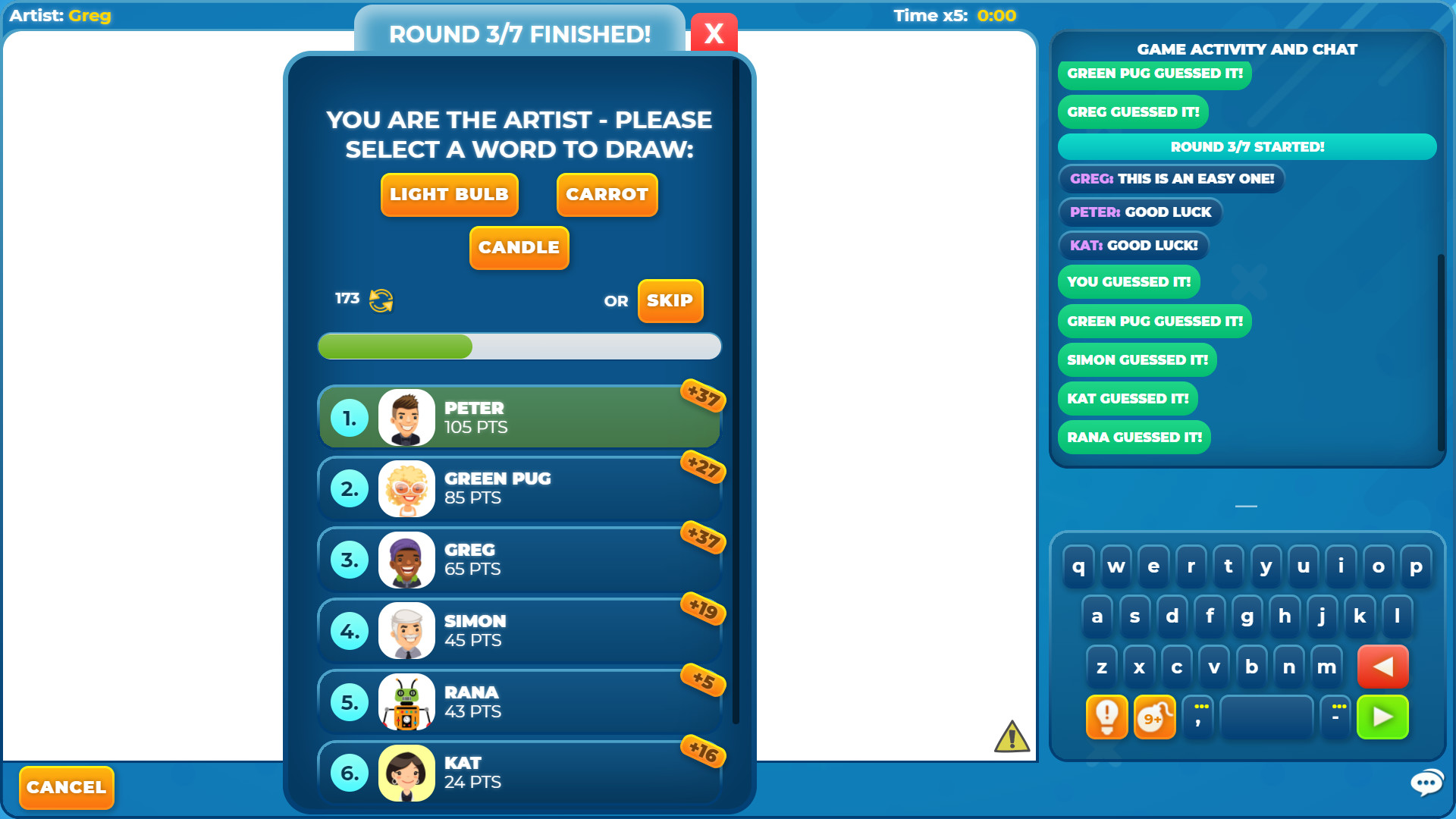Click the SKIP button to pass
This screenshot has height=819, width=1456.
point(672,300)
